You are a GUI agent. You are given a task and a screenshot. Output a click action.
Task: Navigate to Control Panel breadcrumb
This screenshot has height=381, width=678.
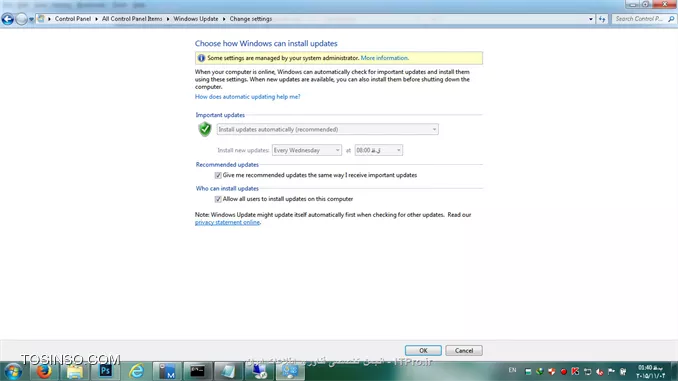point(73,19)
